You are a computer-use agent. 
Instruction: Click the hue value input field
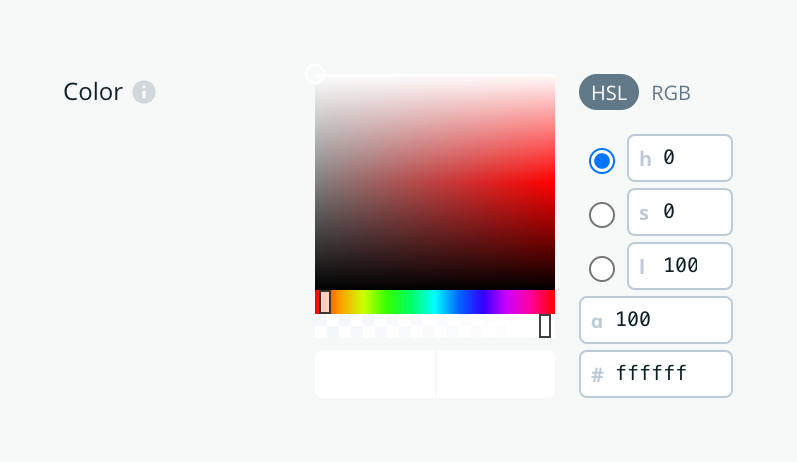coord(692,158)
